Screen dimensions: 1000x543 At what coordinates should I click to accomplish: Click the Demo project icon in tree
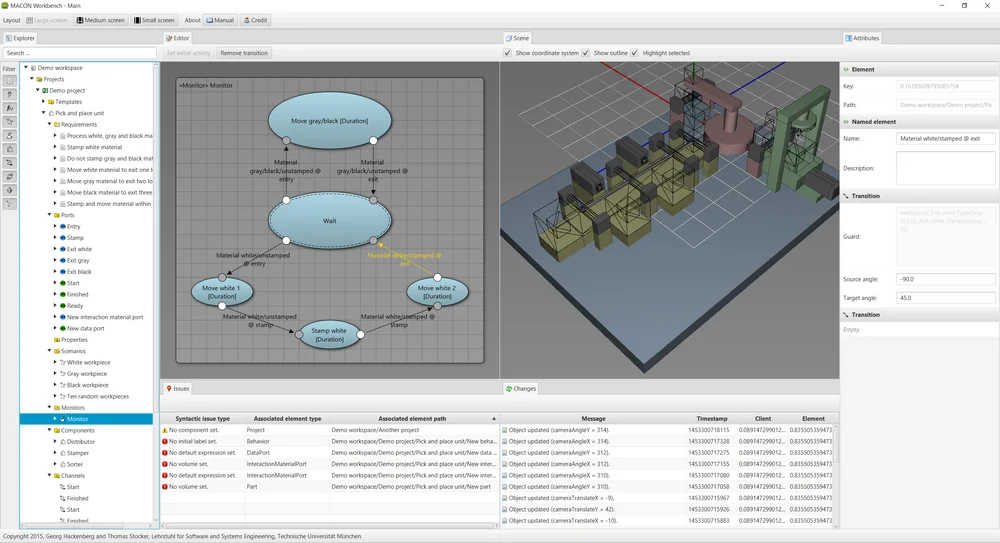pos(45,91)
